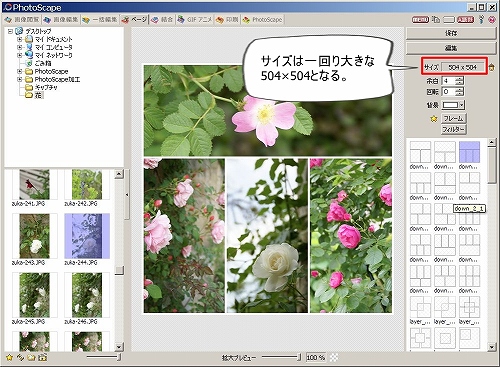
Task: Click the thumbnail list scroll down arrow
Action: tap(119, 347)
